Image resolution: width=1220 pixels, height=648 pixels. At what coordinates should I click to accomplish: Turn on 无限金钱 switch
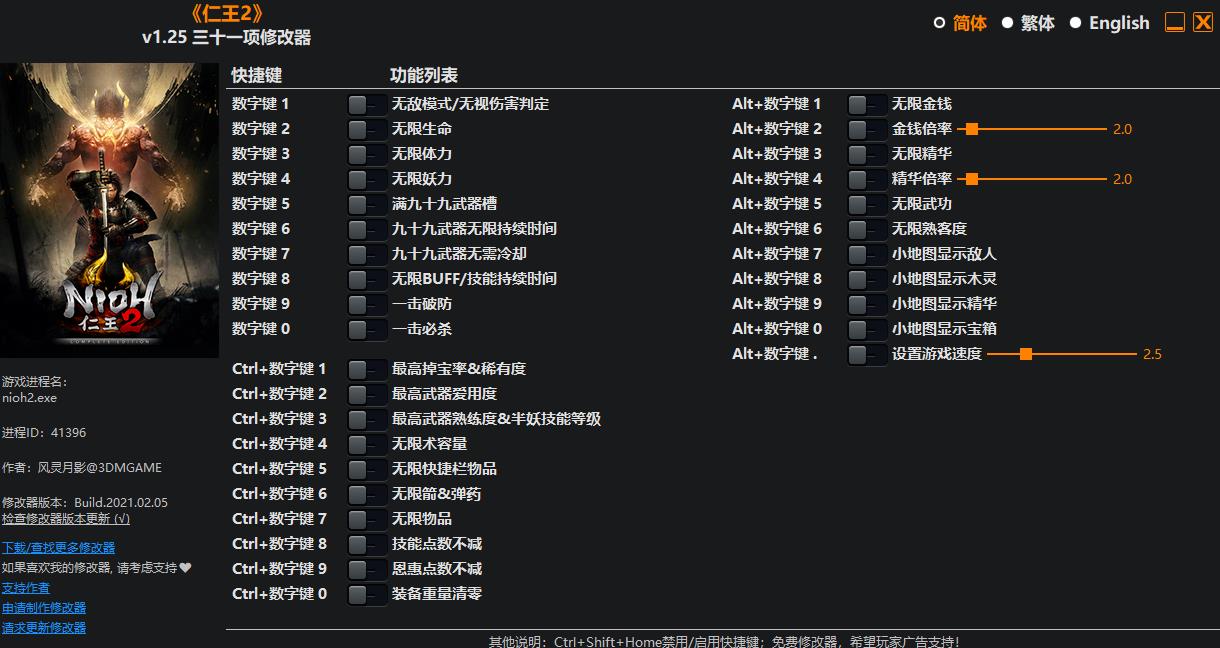867,104
